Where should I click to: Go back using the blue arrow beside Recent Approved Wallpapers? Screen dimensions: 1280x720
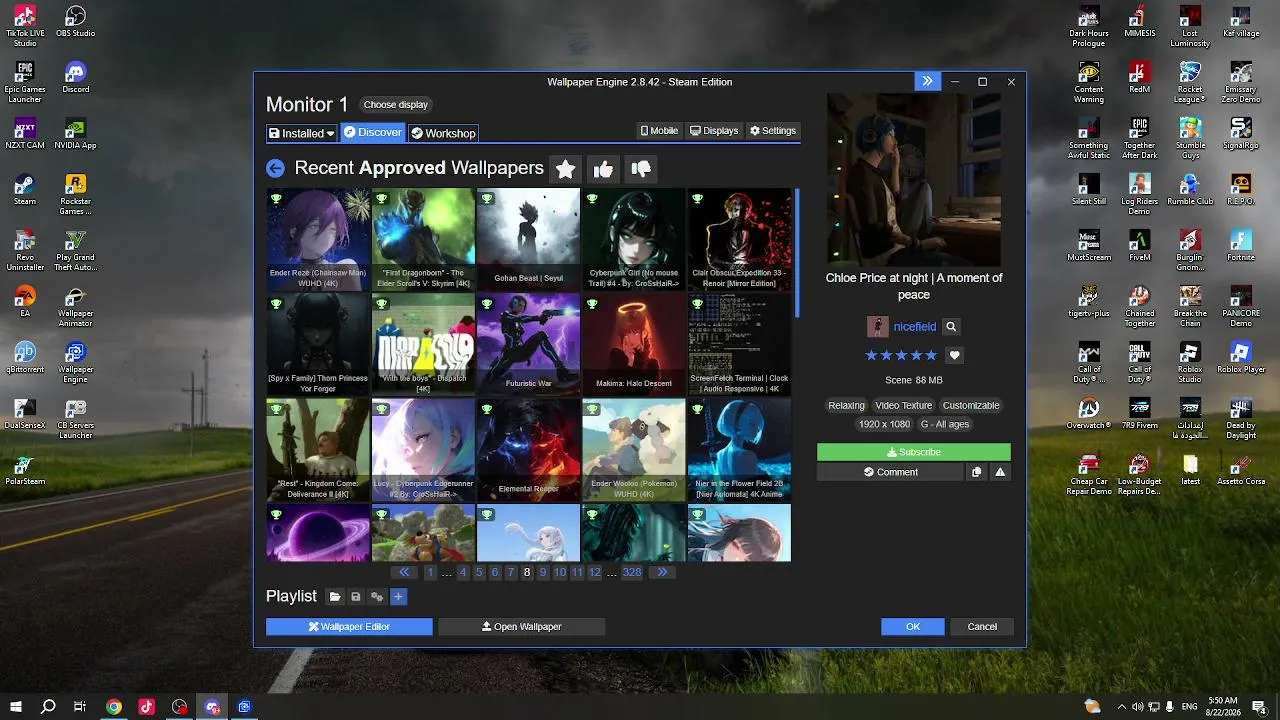point(275,169)
